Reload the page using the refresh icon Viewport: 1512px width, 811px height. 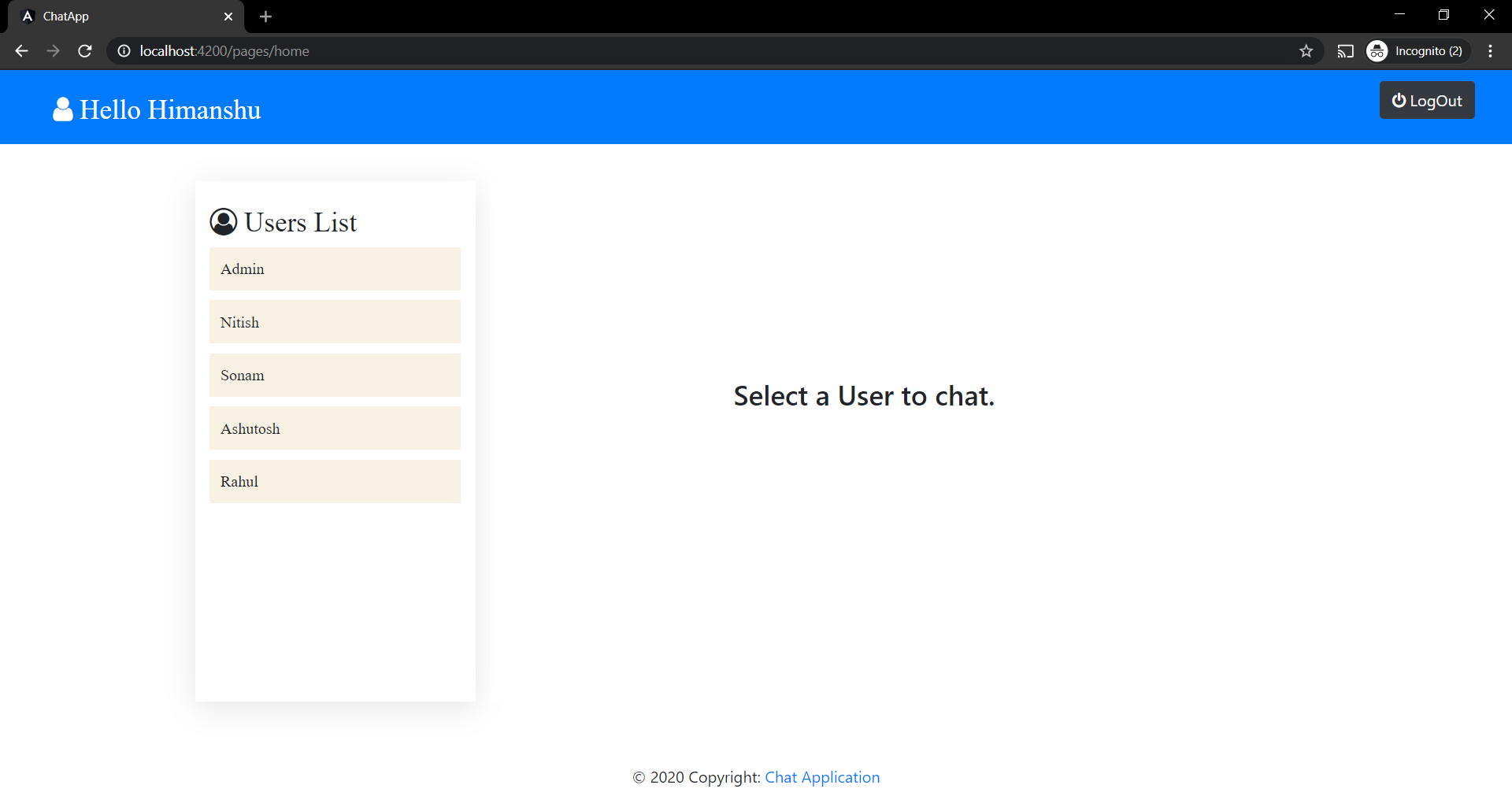coord(85,51)
